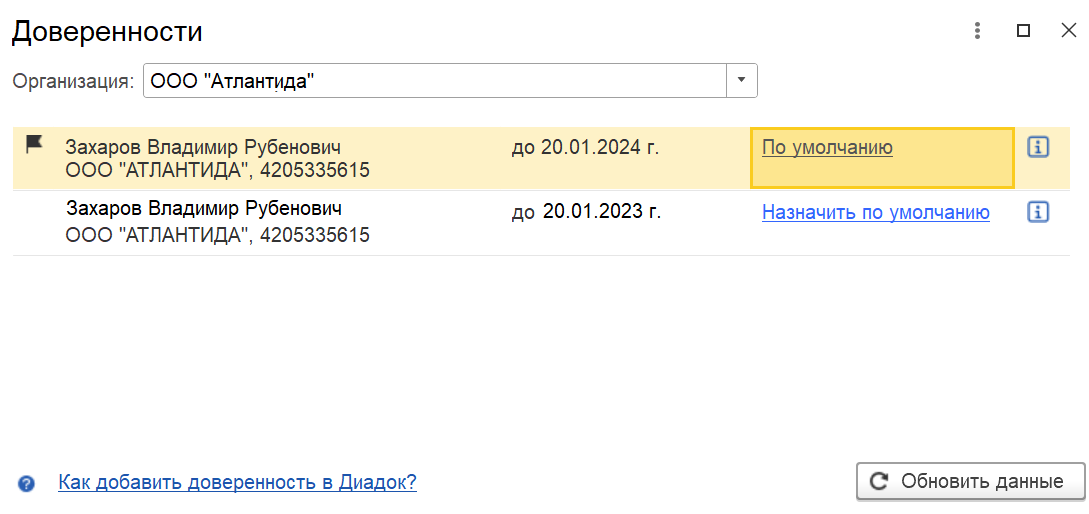Viewport: 1089px width, 514px height.
Task: Click the blue question mark help icon
Action: coord(27,483)
